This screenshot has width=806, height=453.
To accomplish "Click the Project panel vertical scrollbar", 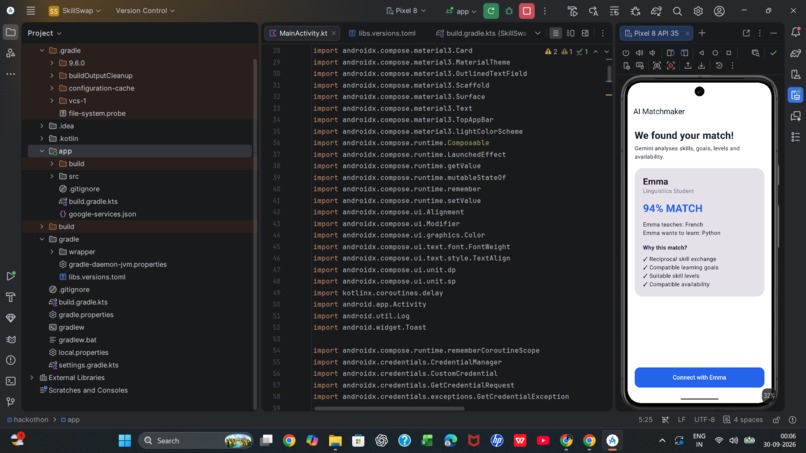I will click(x=255, y=234).
